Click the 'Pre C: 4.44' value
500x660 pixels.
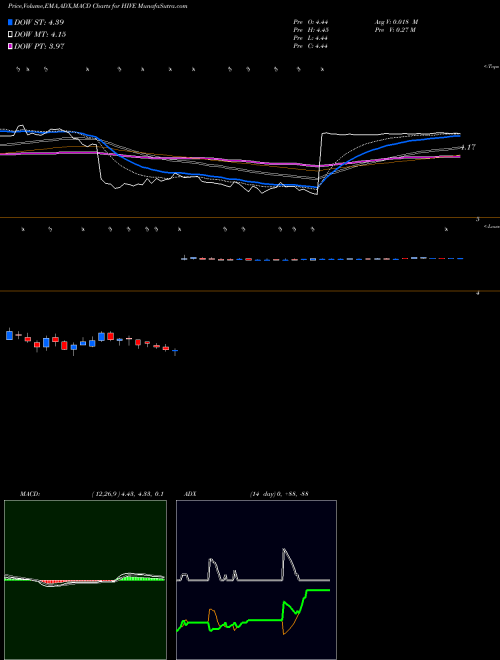[311, 46]
